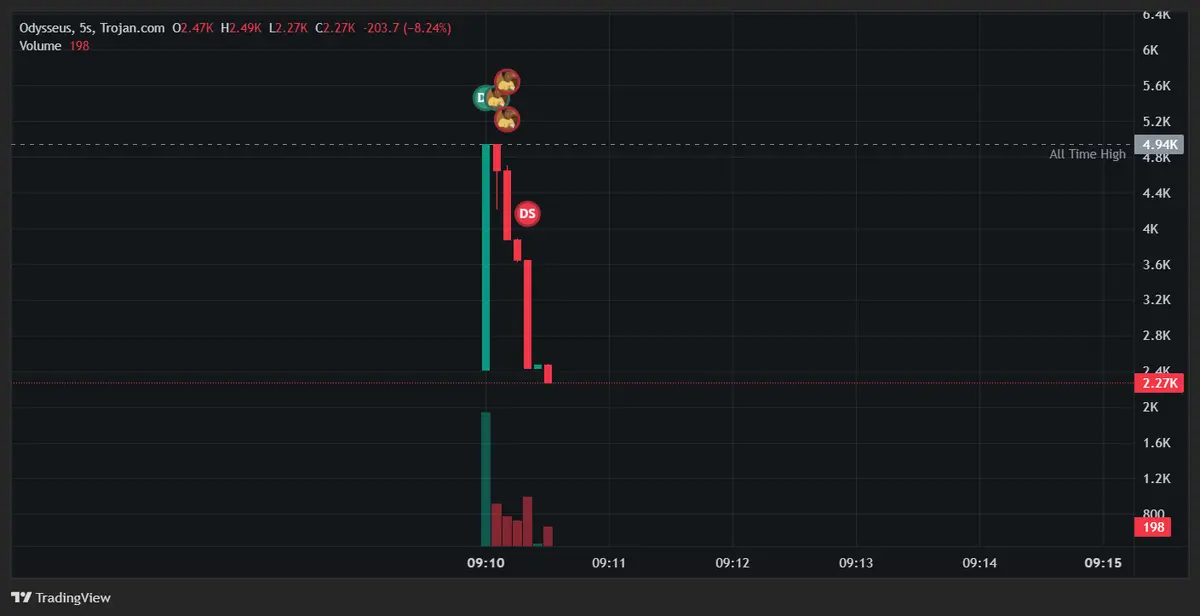Open the TradingView logo link
1200x616 pixels.
61,597
